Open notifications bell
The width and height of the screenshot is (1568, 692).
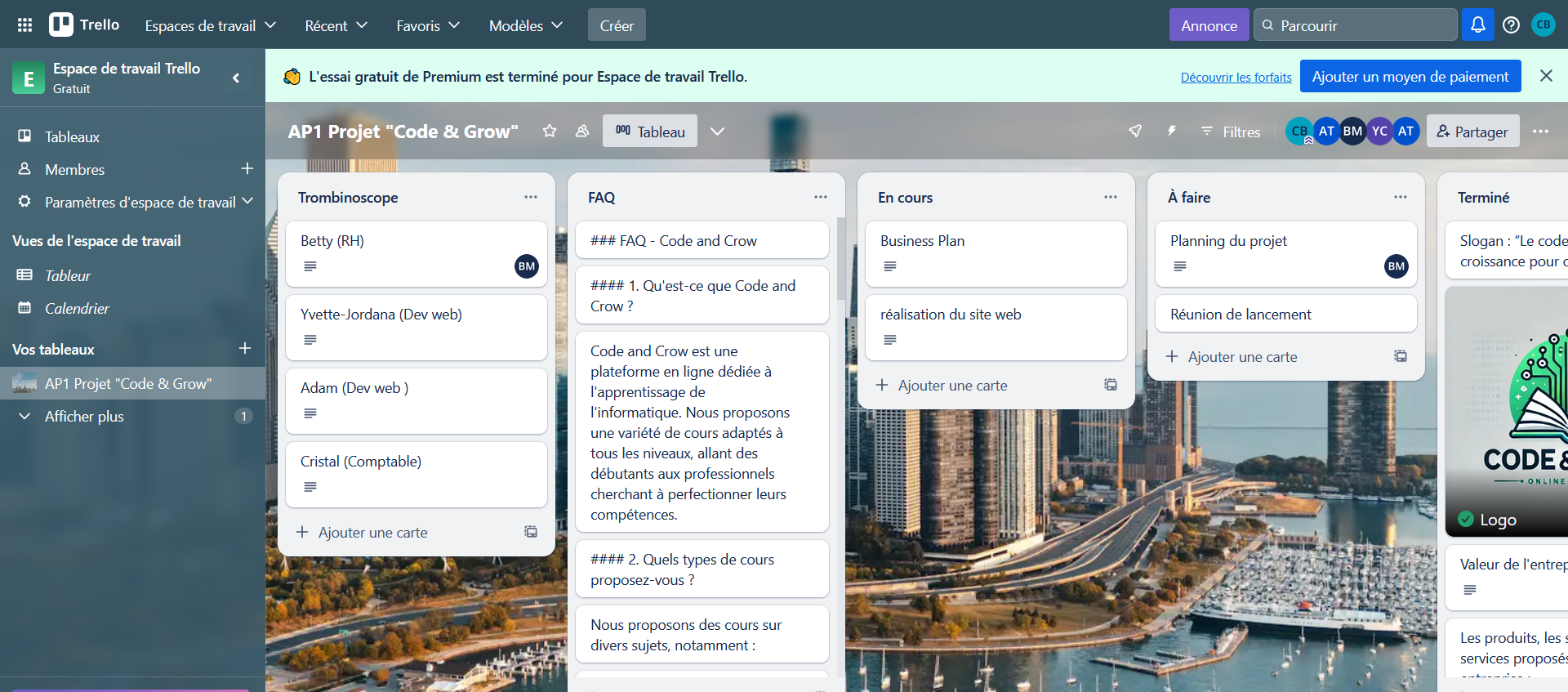pyautogui.click(x=1477, y=25)
